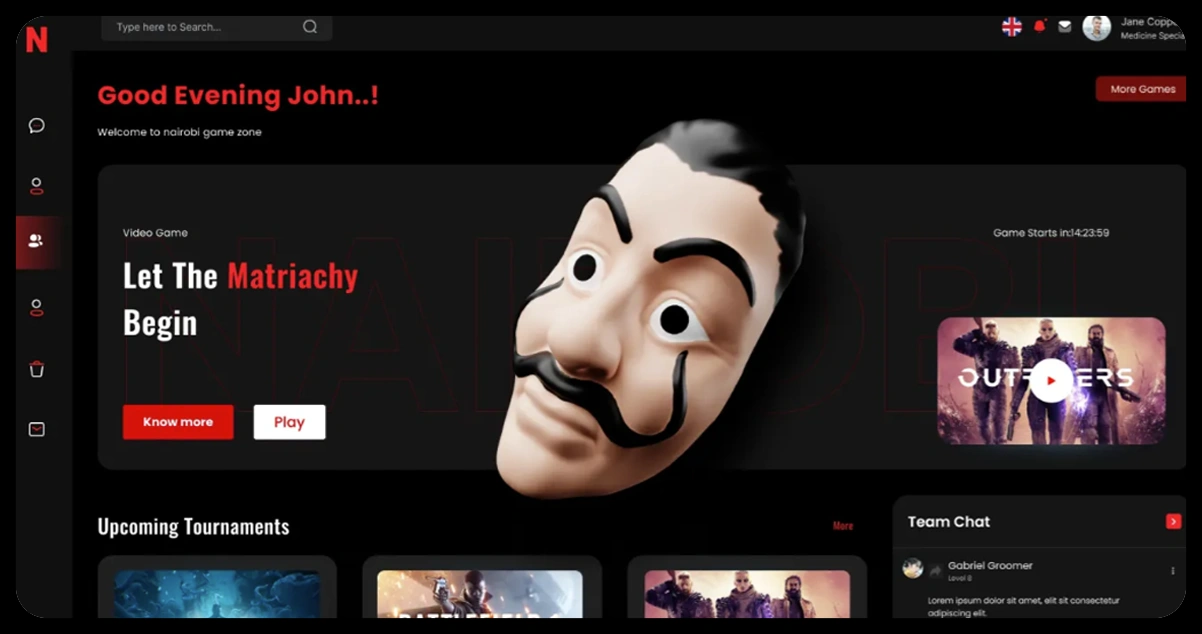Click the search magnifier icon
This screenshot has height=634, width=1202.
click(309, 27)
